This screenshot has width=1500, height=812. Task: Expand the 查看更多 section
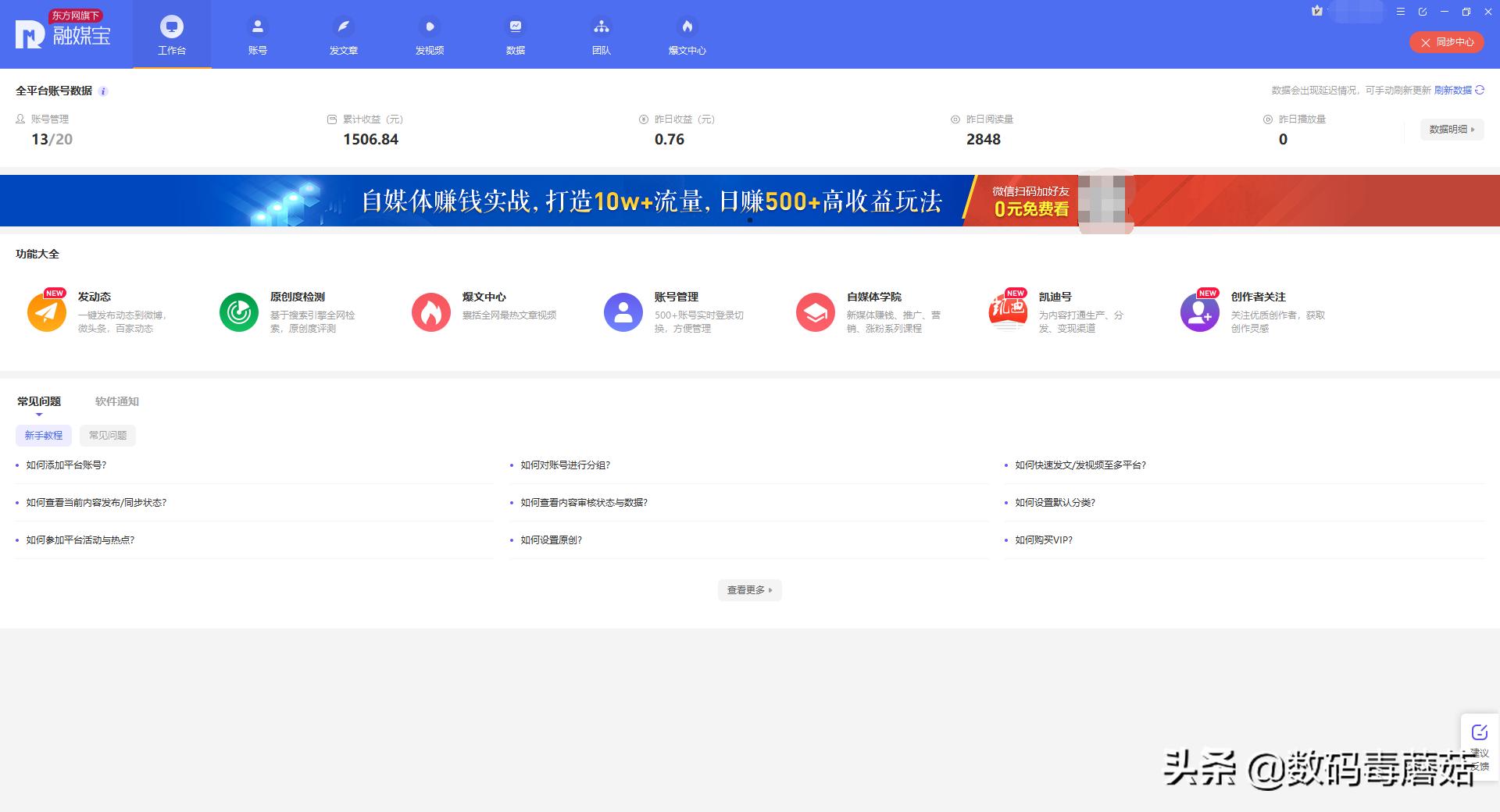749,590
